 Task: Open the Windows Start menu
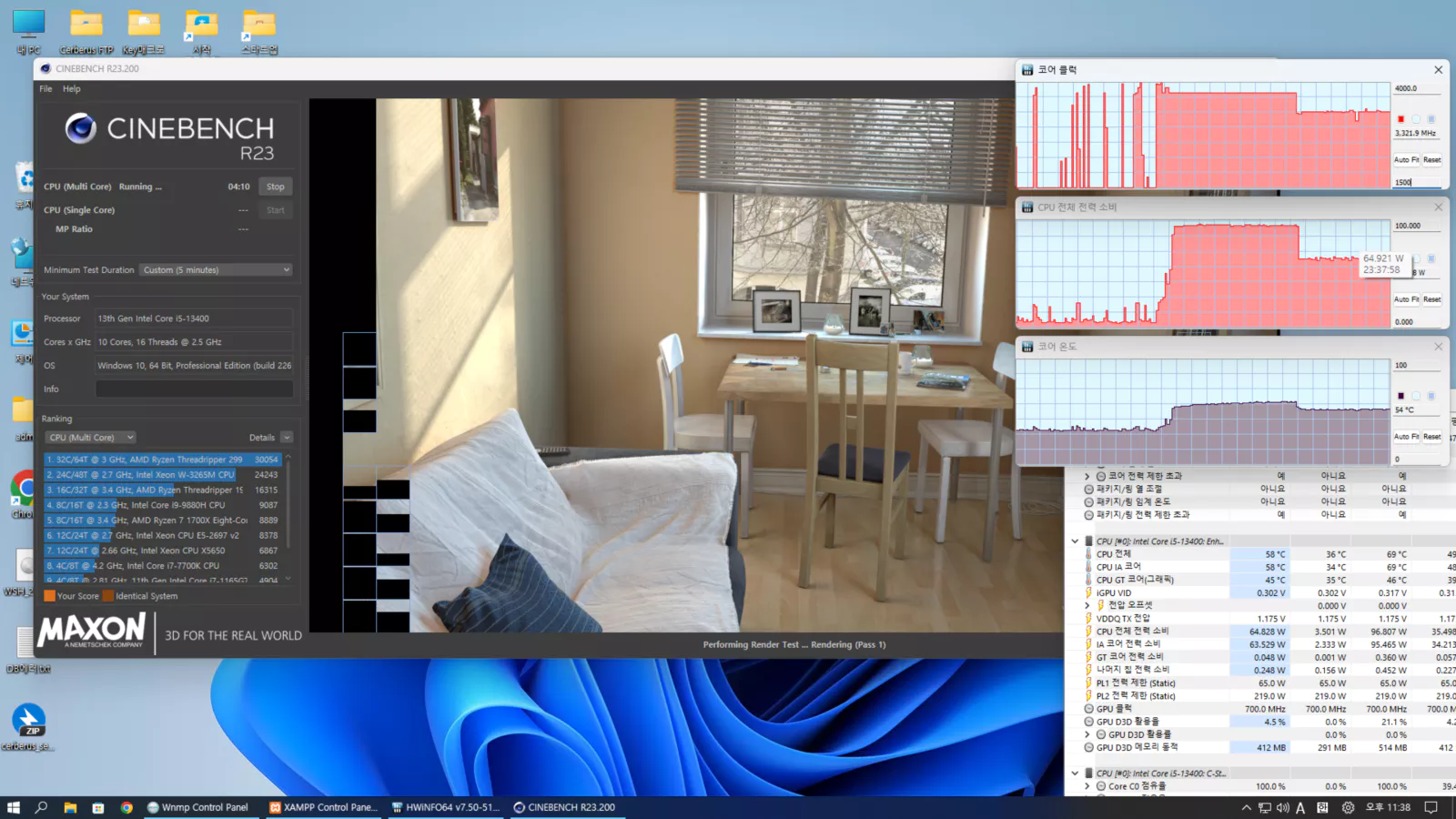tap(13, 807)
